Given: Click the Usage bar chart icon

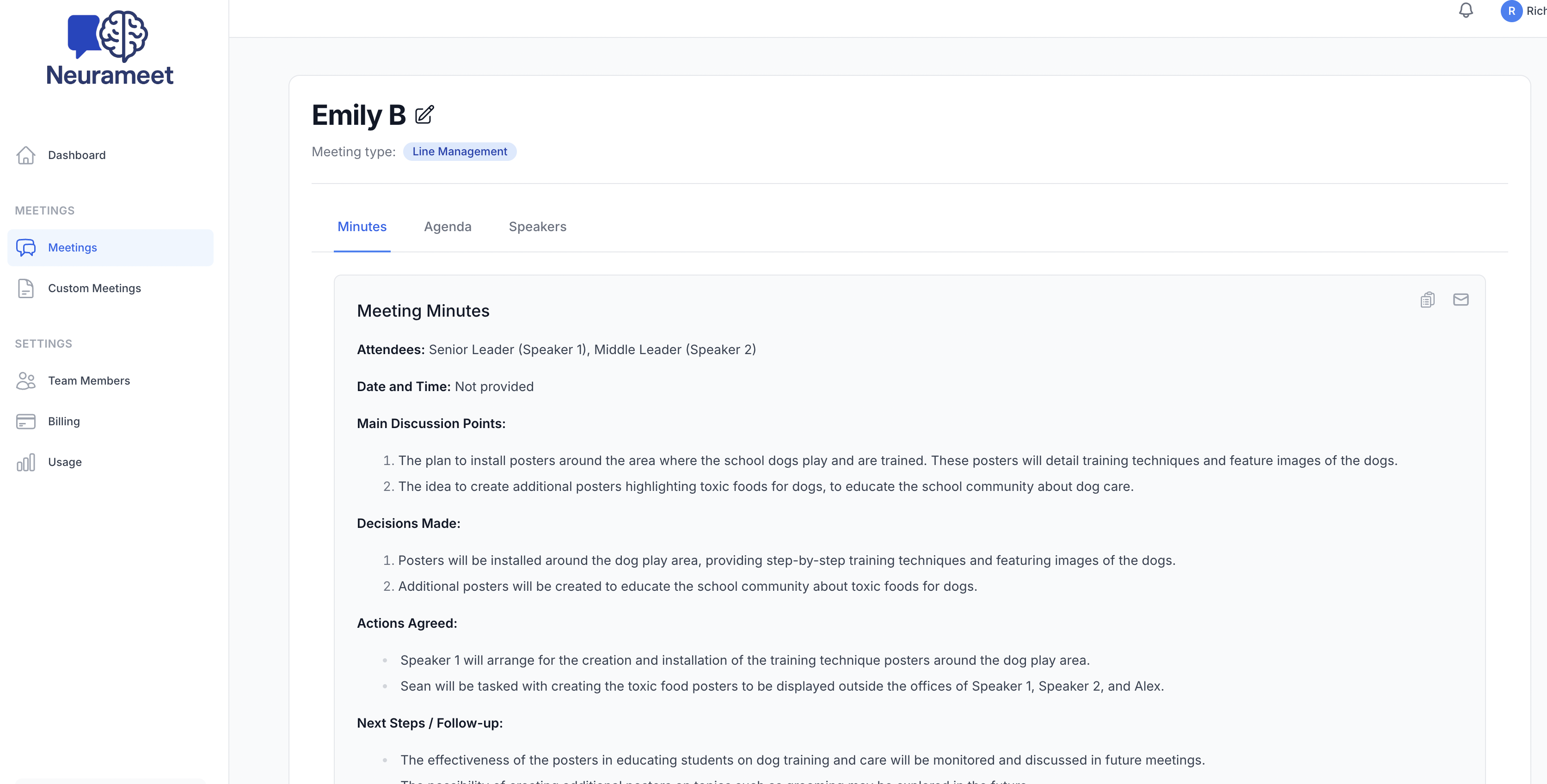Looking at the screenshot, I should click(x=26, y=462).
